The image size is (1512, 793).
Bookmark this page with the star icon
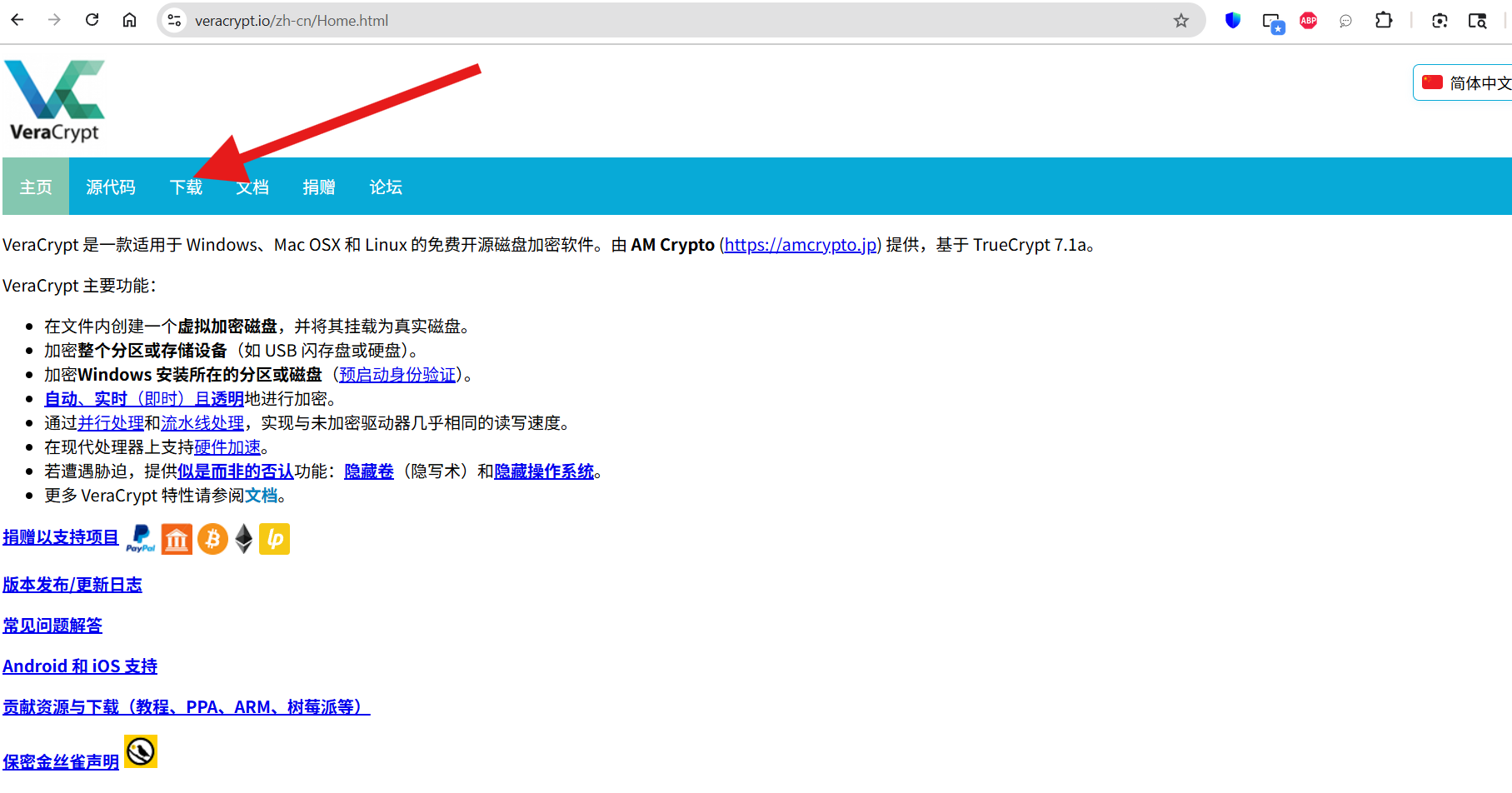coord(1180,21)
